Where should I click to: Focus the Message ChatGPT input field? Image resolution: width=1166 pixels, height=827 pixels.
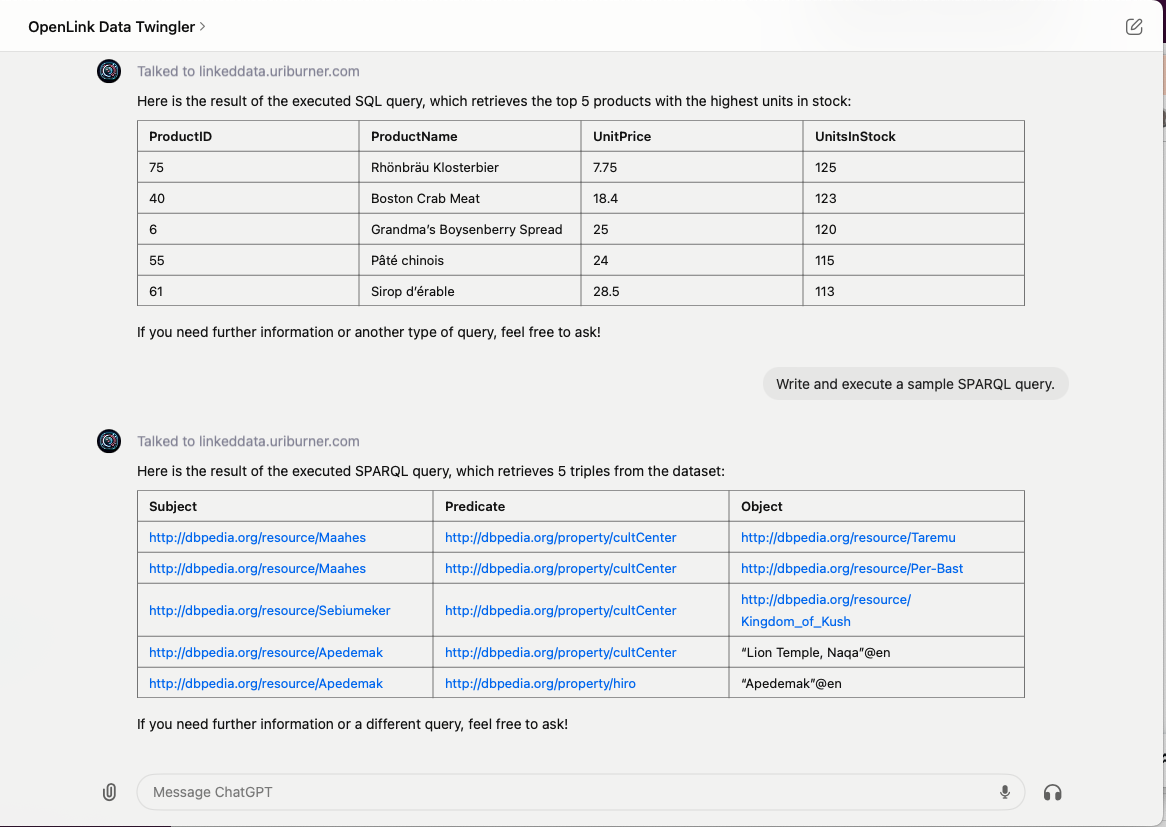click(580, 792)
